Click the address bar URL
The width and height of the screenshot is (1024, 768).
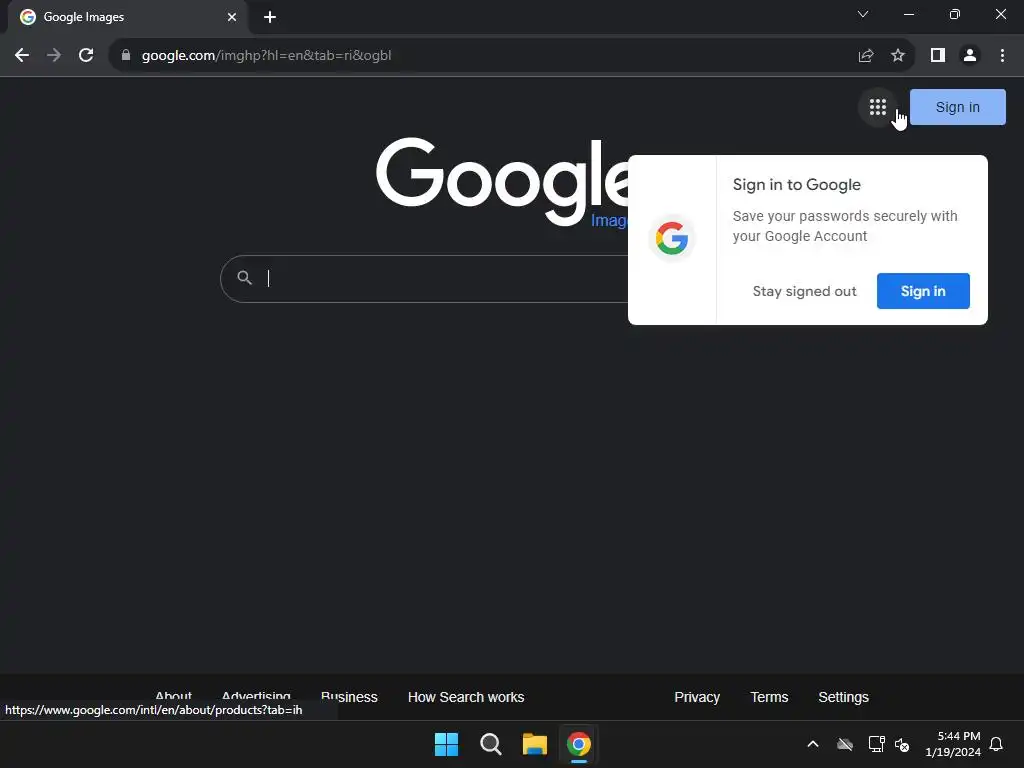(266, 56)
